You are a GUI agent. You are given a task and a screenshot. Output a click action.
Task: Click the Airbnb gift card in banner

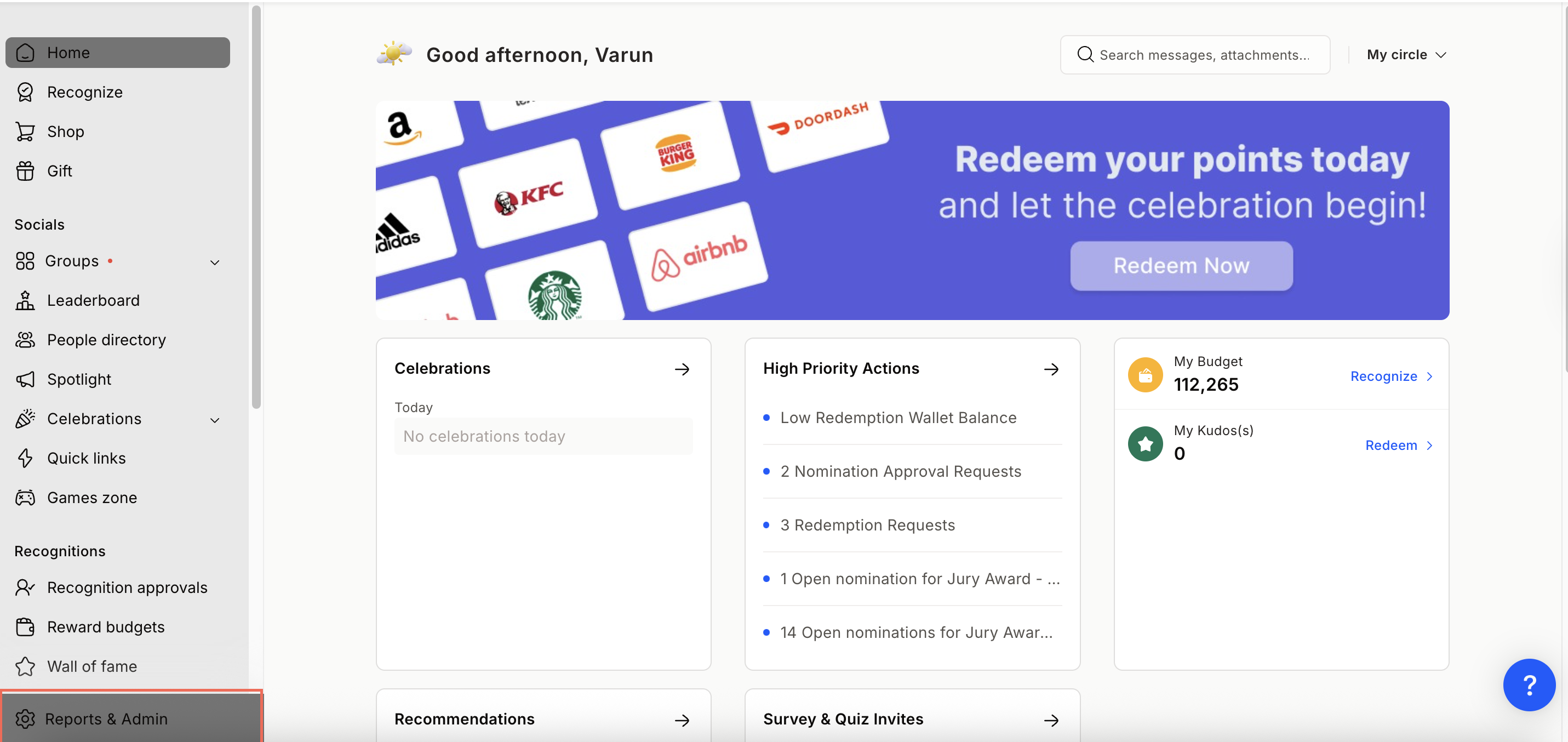click(699, 257)
